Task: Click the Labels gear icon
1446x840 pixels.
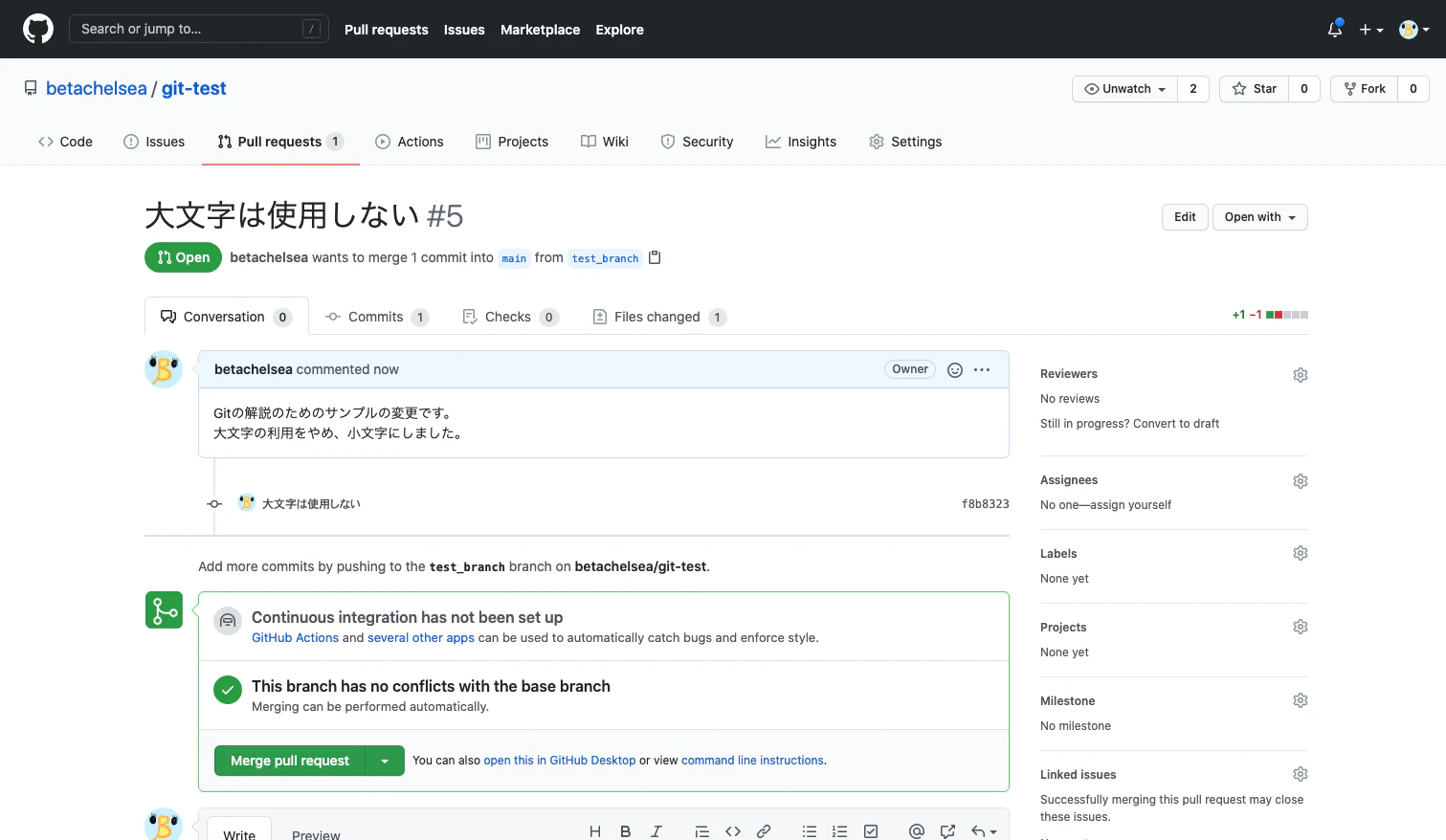Action: coord(1301,553)
